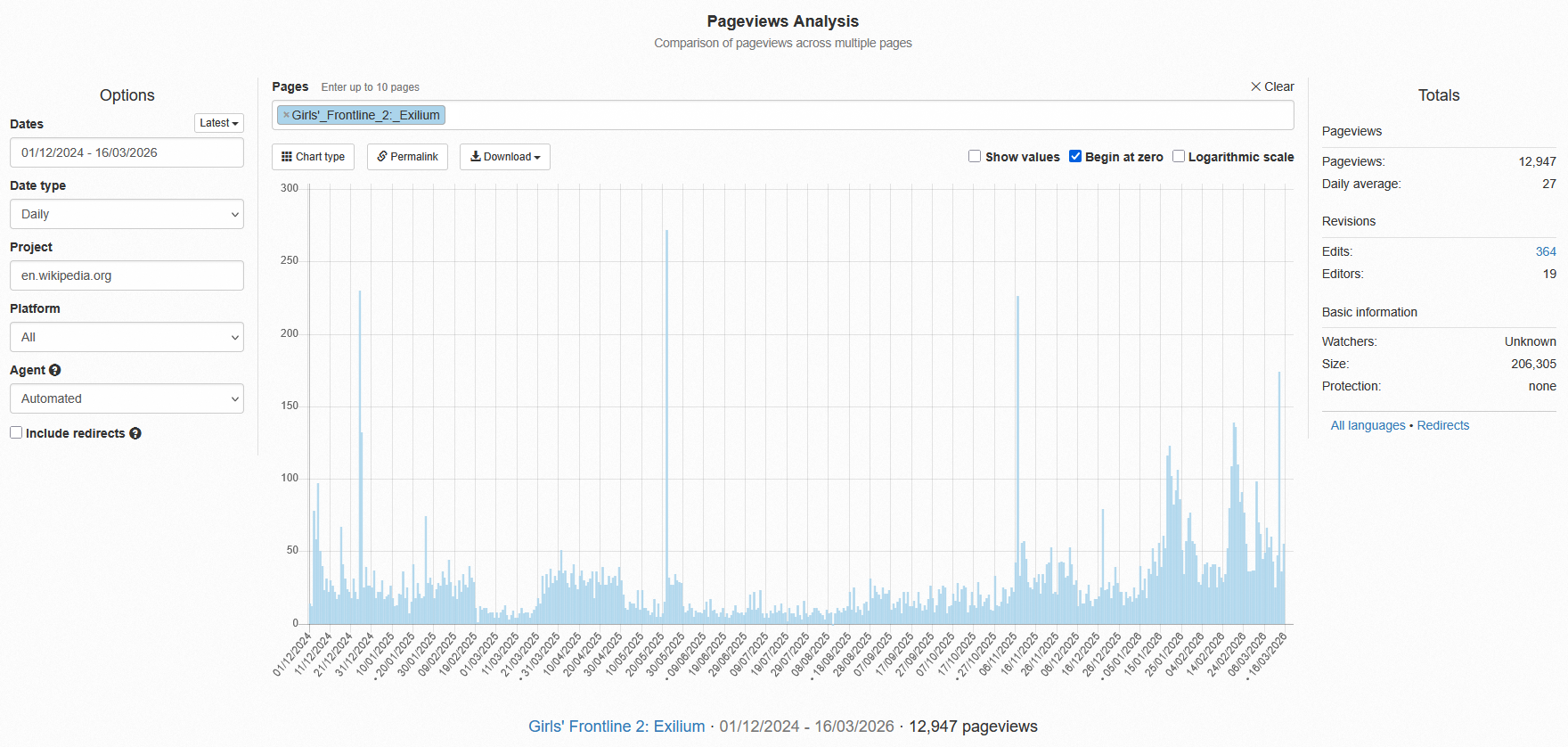Click the Agent help question-mark icon

point(55,370)
